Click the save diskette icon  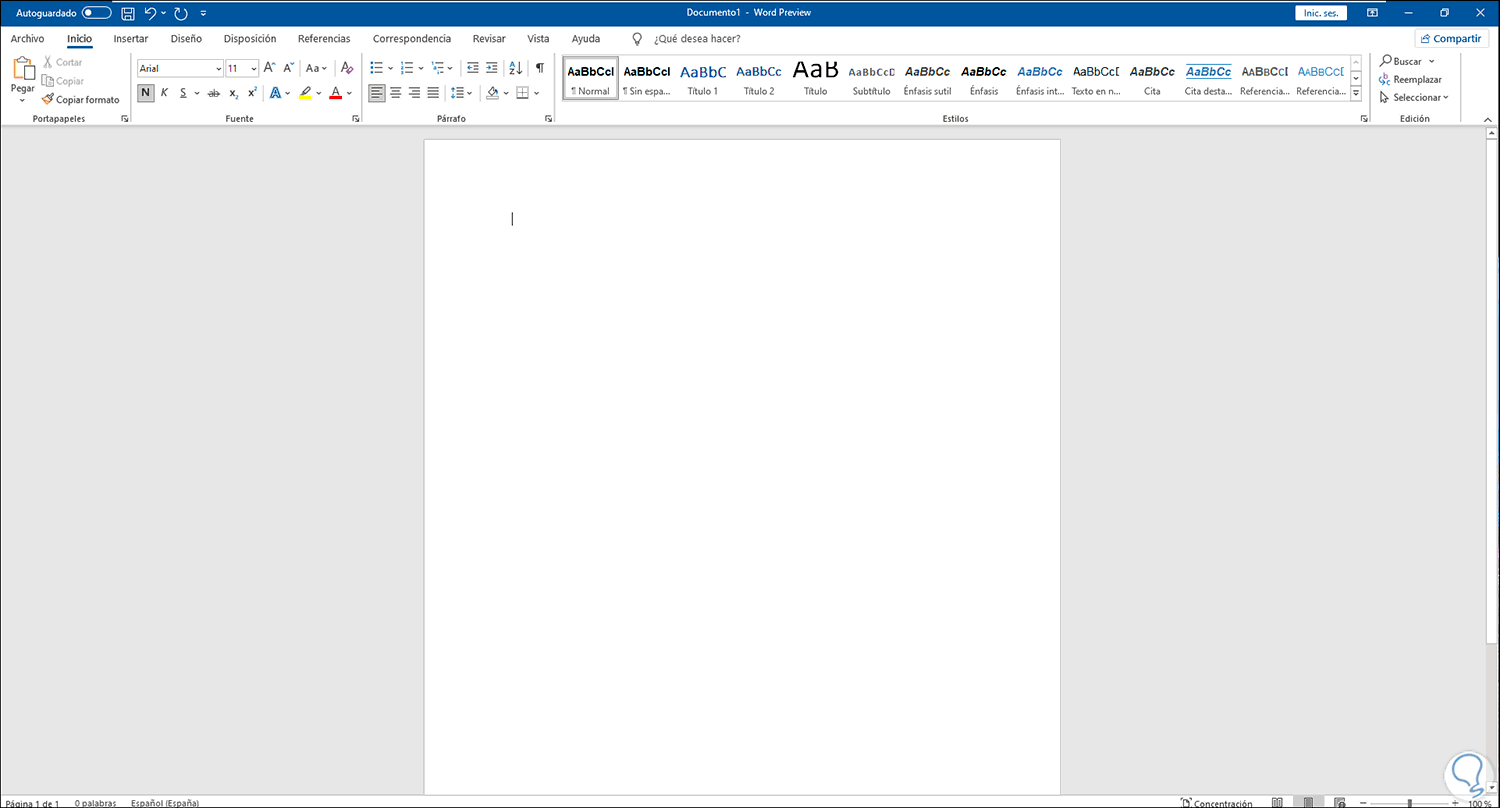point(128,13)
